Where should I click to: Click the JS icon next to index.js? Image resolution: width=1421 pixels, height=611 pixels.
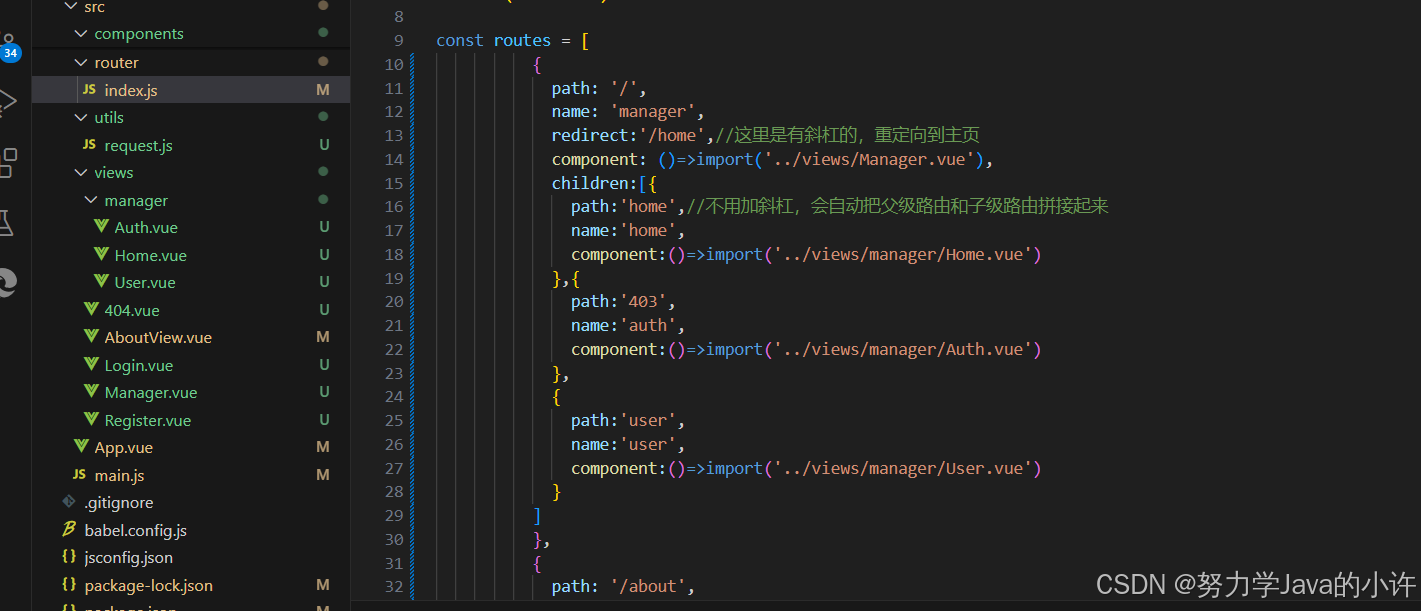click(x=92, y=89)
